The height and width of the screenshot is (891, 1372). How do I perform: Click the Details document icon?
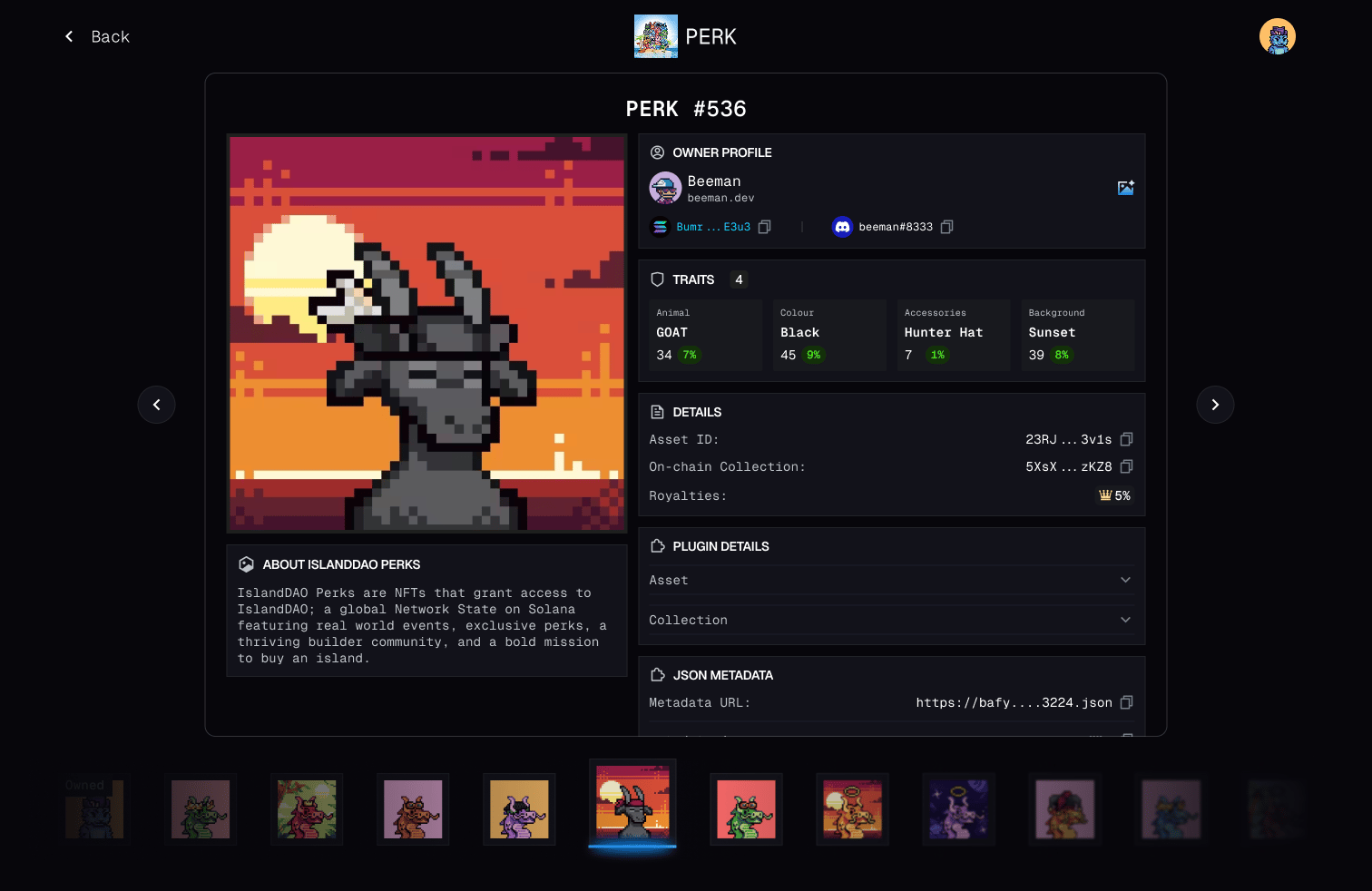pos(658,412)
